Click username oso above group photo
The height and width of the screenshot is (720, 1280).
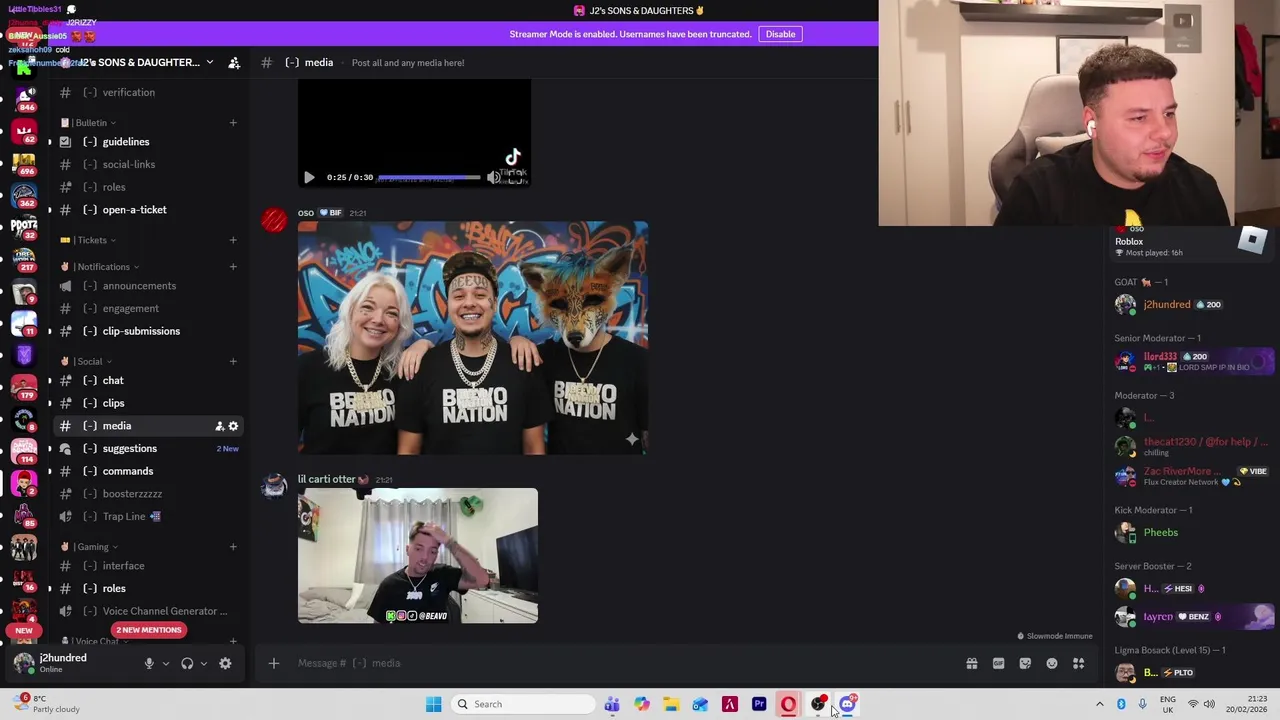(x=306, y=213)
